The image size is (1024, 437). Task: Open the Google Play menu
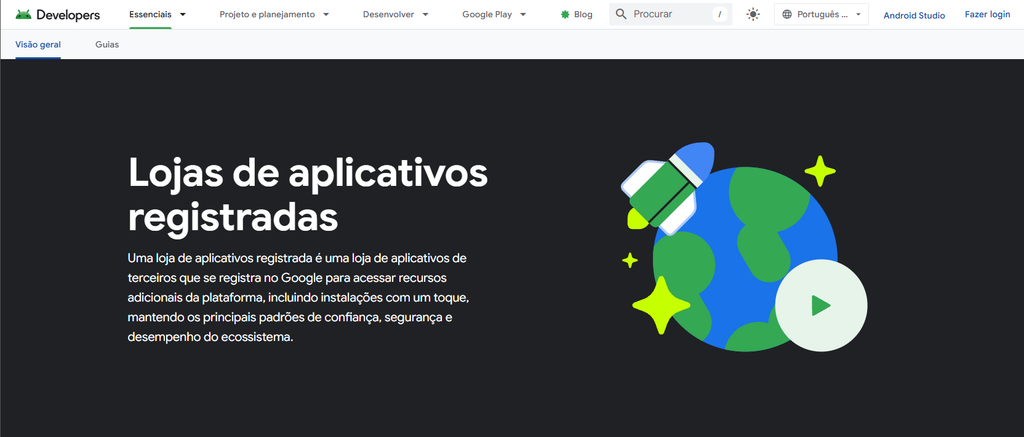[487, 14]
